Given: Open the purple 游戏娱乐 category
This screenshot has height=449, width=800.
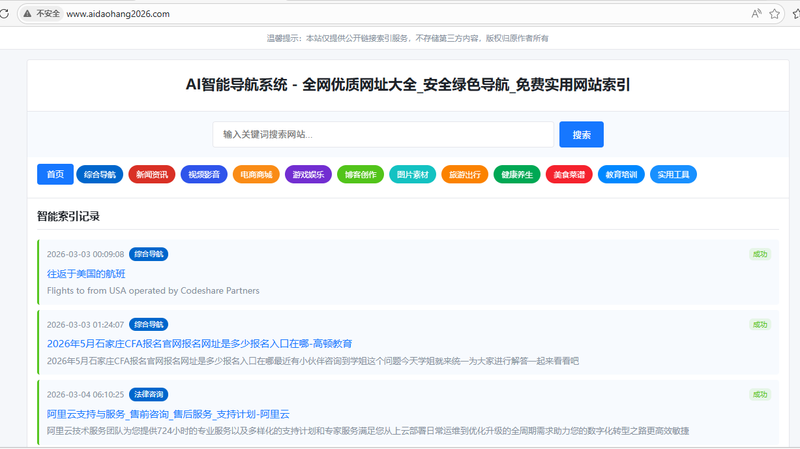Looking at the screenshot, I should (308, 174).
